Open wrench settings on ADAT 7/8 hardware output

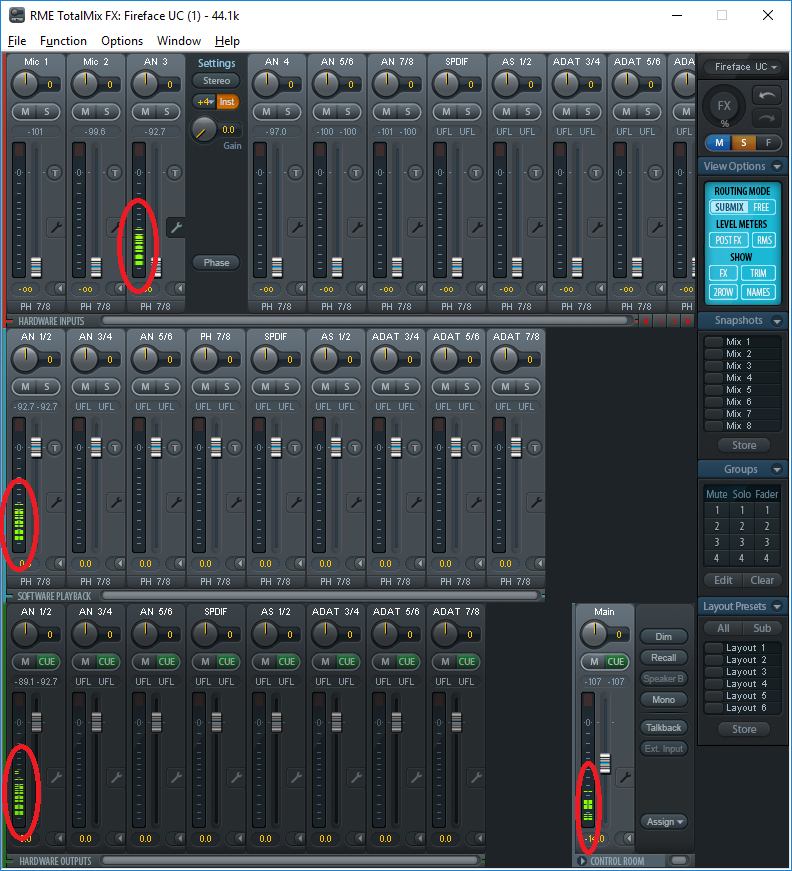[475, 777]
